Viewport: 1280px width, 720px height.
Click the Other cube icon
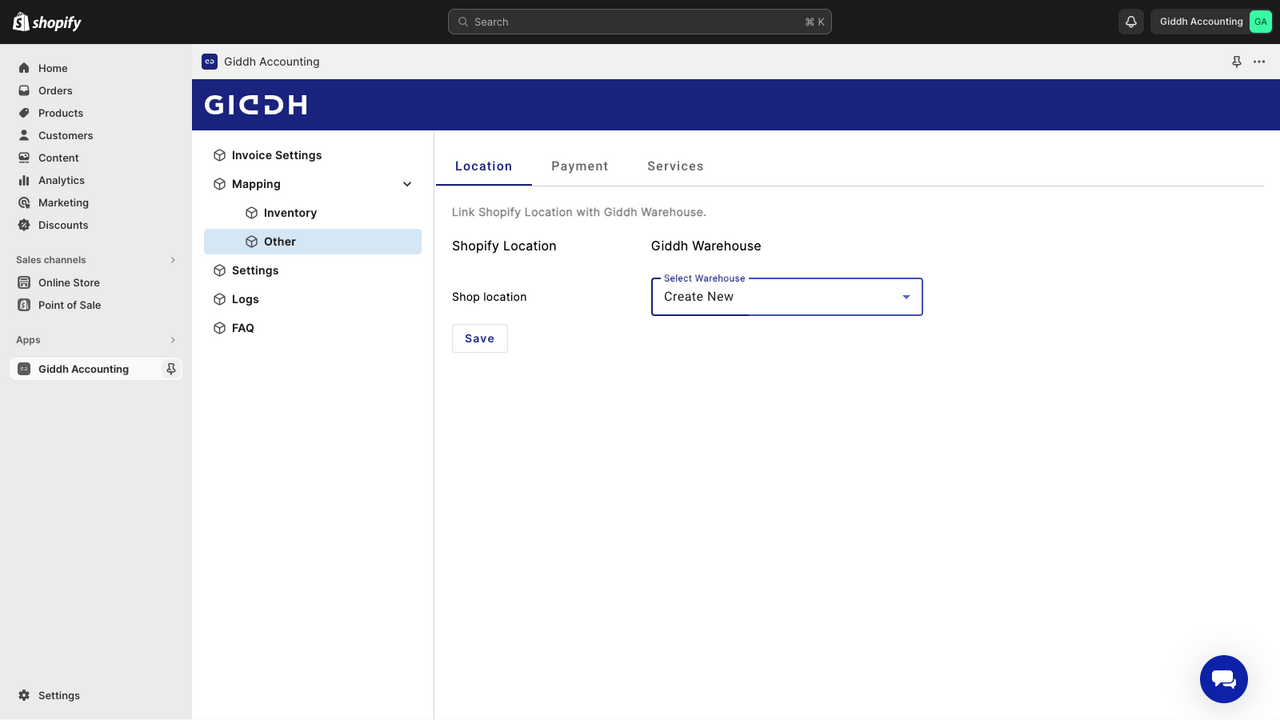[x=252, y=242]
